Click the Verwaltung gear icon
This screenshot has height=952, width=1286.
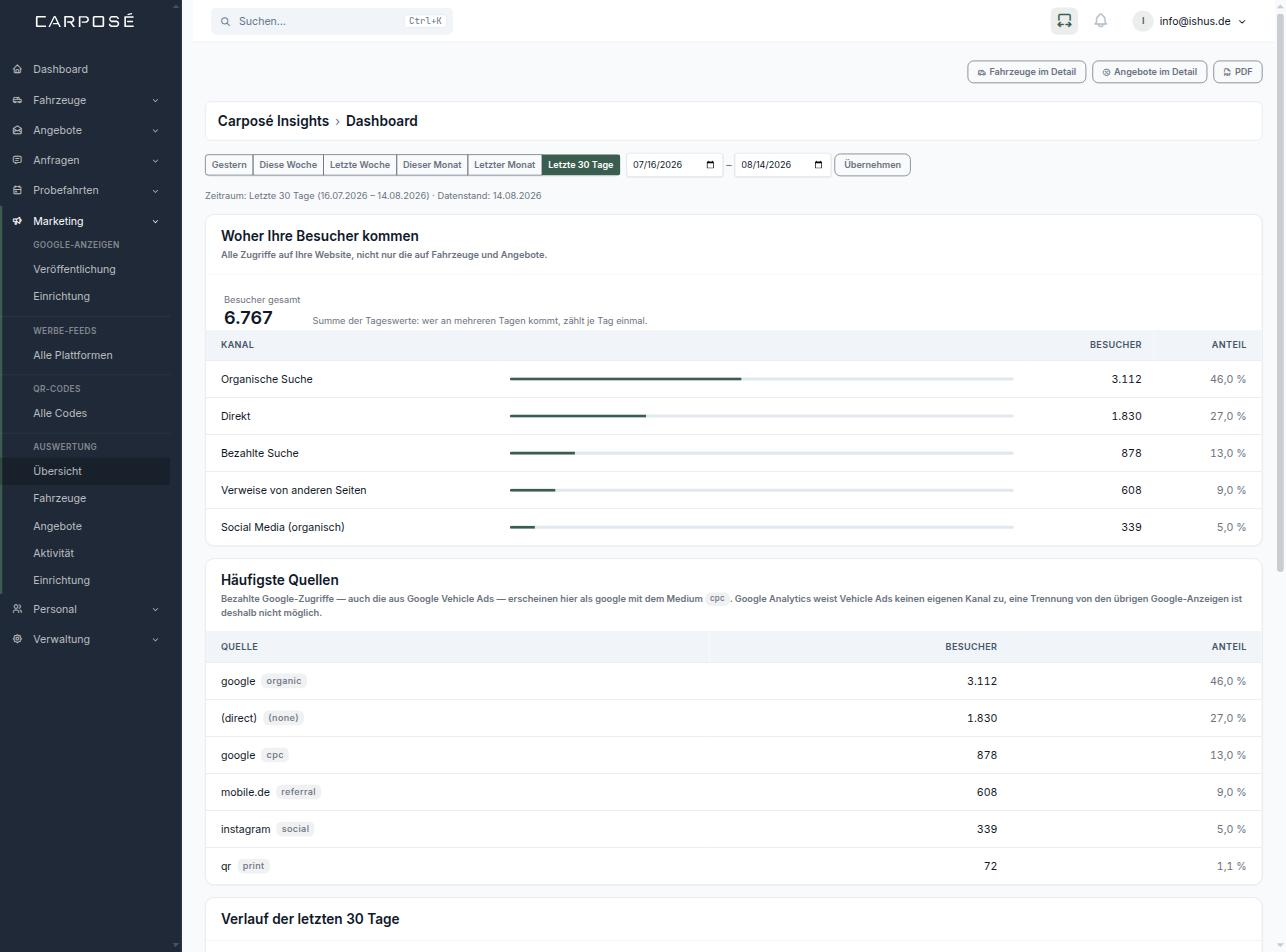pos(17,639)
